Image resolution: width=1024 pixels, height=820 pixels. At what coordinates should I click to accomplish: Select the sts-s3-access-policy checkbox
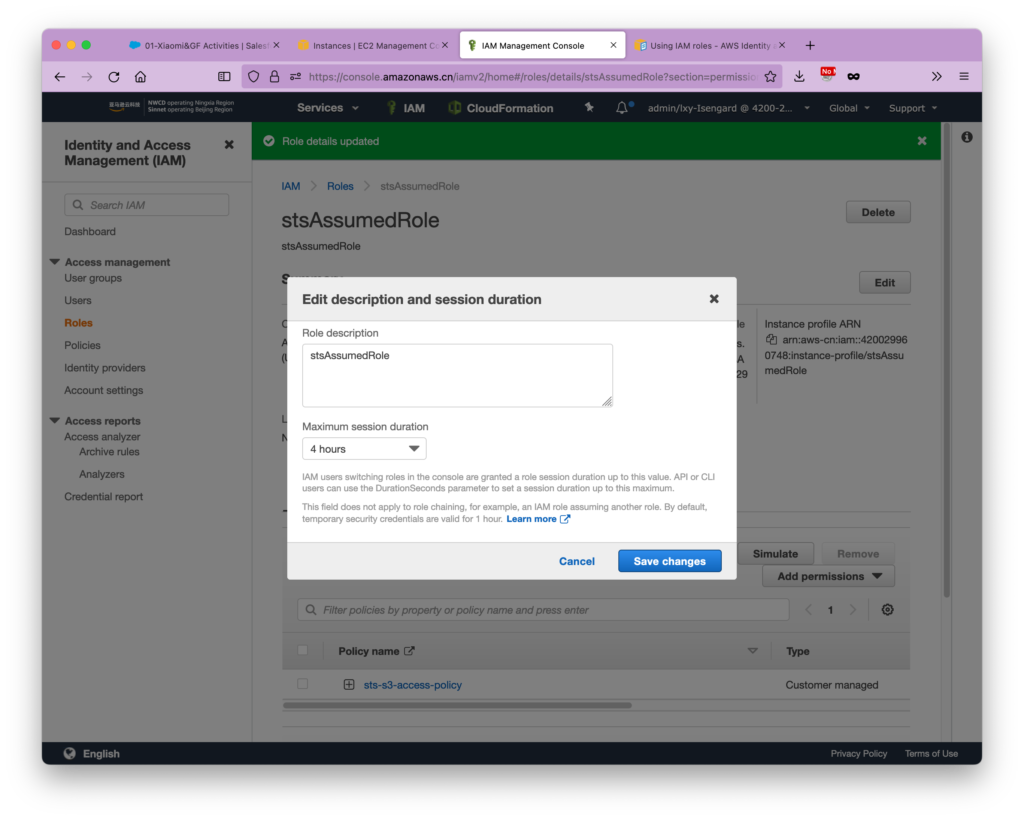[303, 685]
